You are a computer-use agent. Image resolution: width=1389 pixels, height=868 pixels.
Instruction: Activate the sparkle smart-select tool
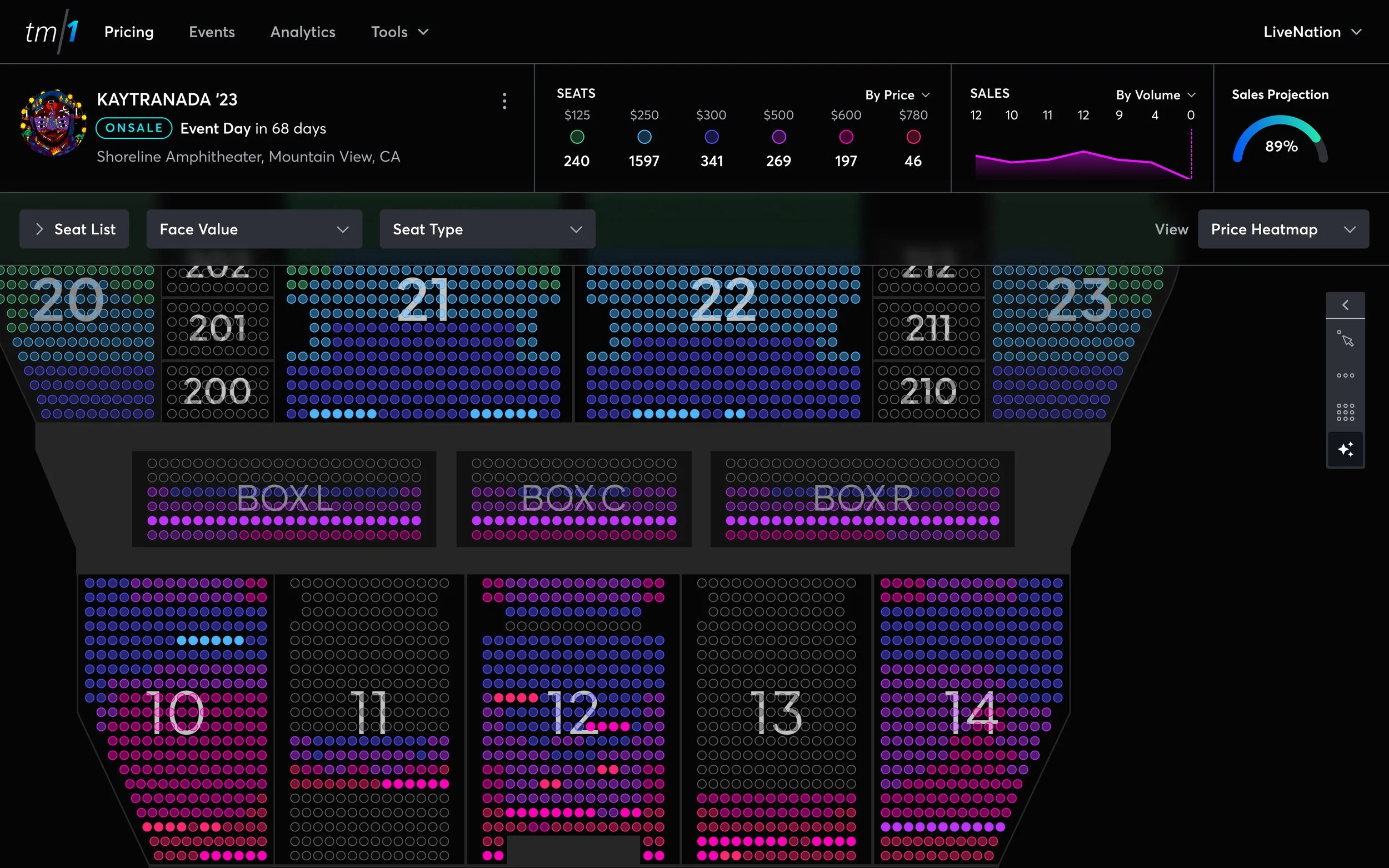(x=1345, y=449)
